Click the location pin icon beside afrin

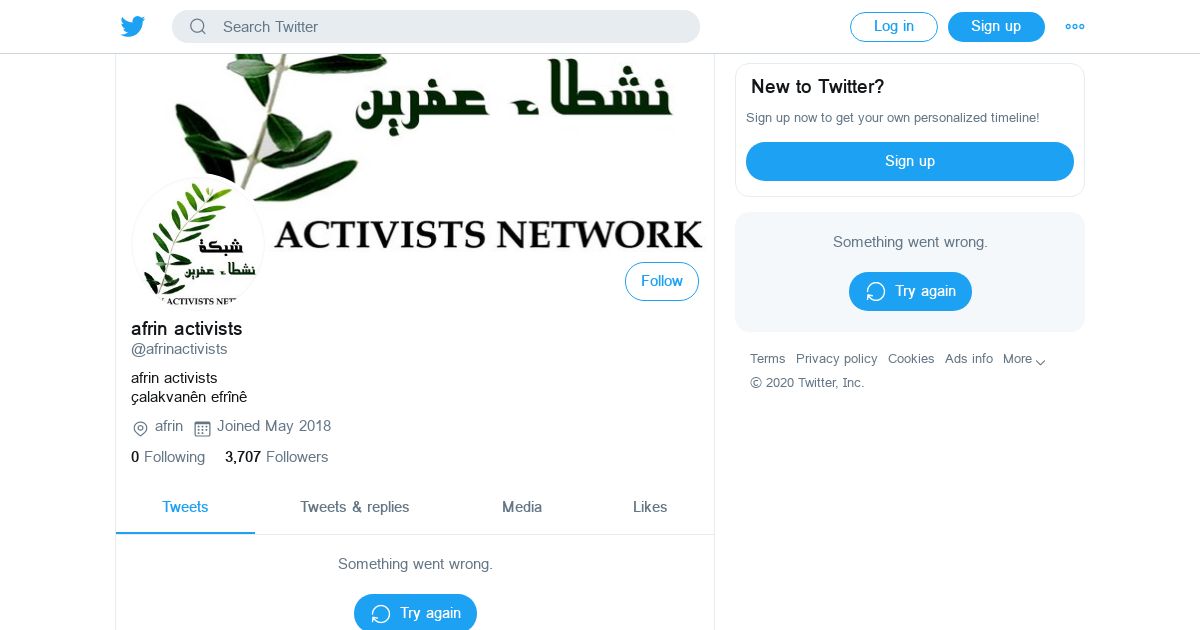[x=140, y=428]
